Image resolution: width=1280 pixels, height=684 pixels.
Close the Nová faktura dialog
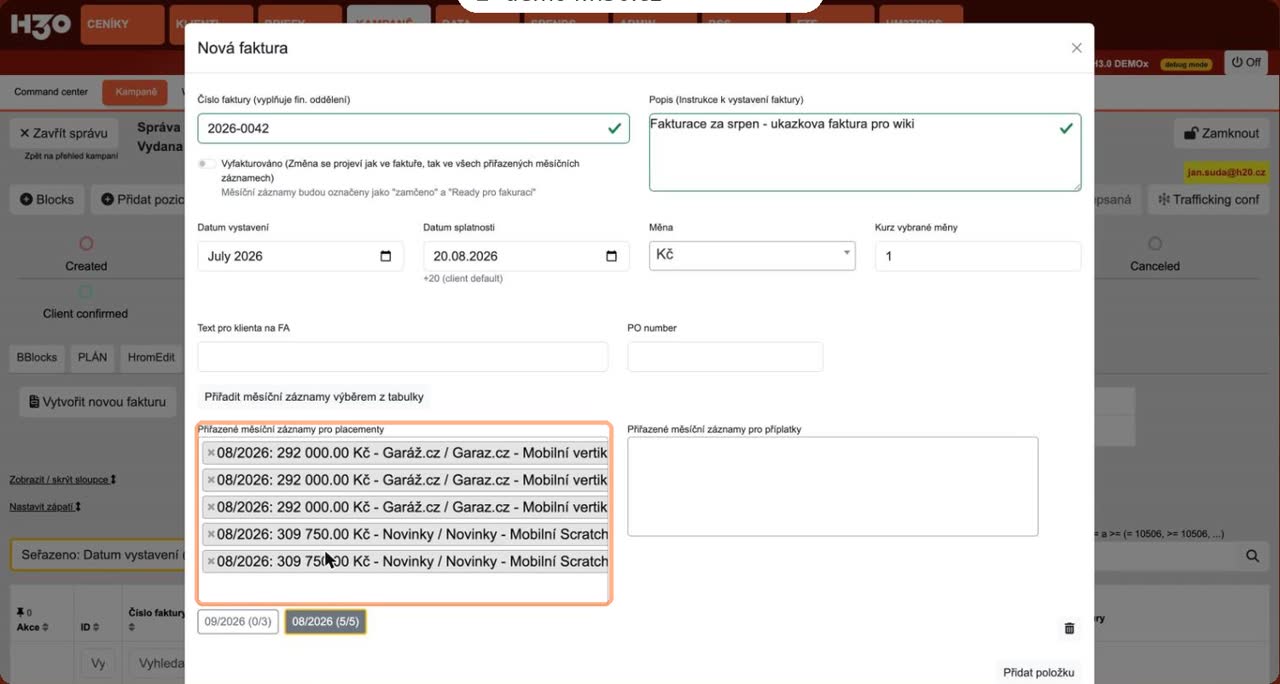1076,48
